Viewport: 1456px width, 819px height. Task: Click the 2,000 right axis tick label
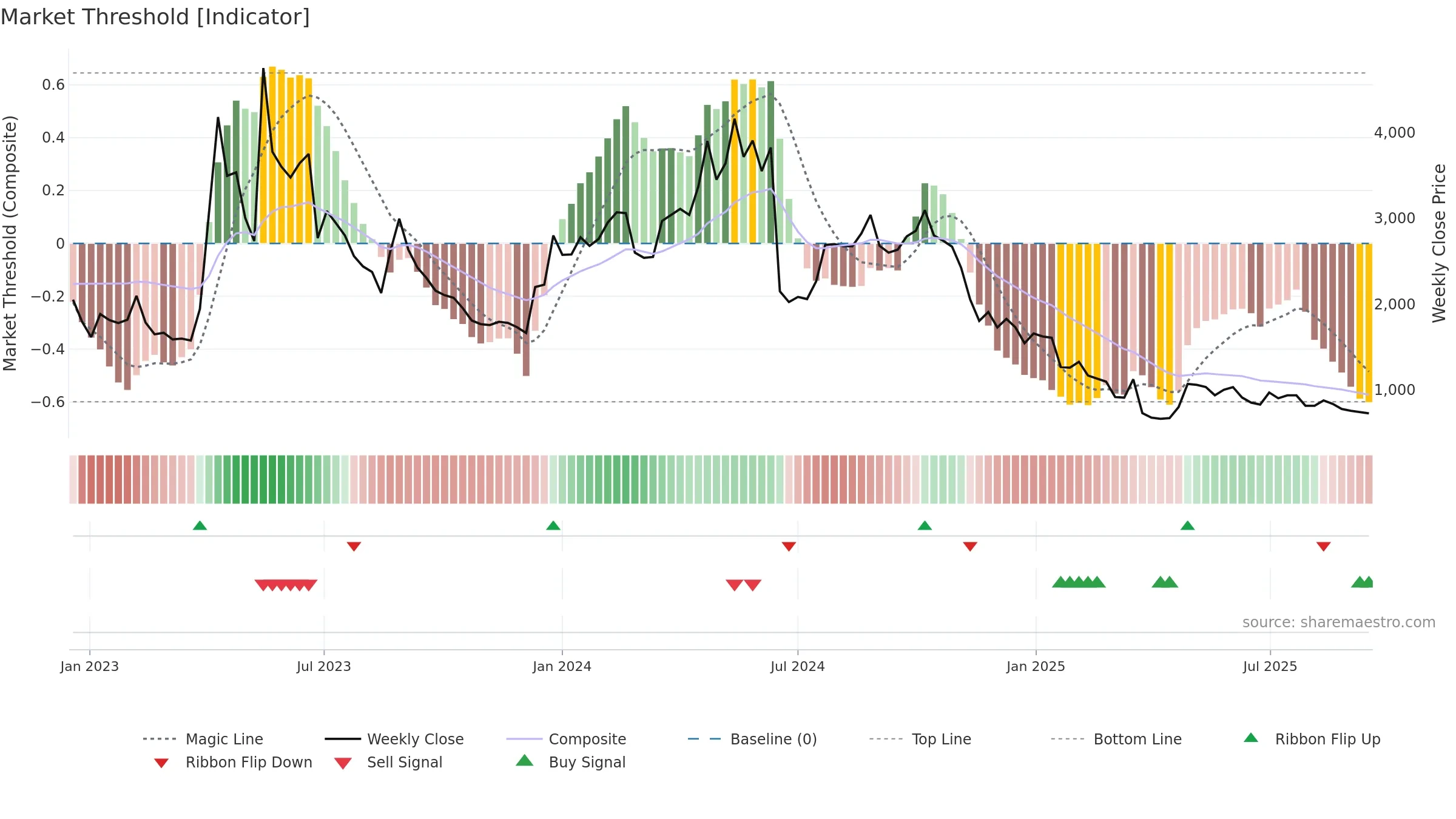tap(1395, 305)
